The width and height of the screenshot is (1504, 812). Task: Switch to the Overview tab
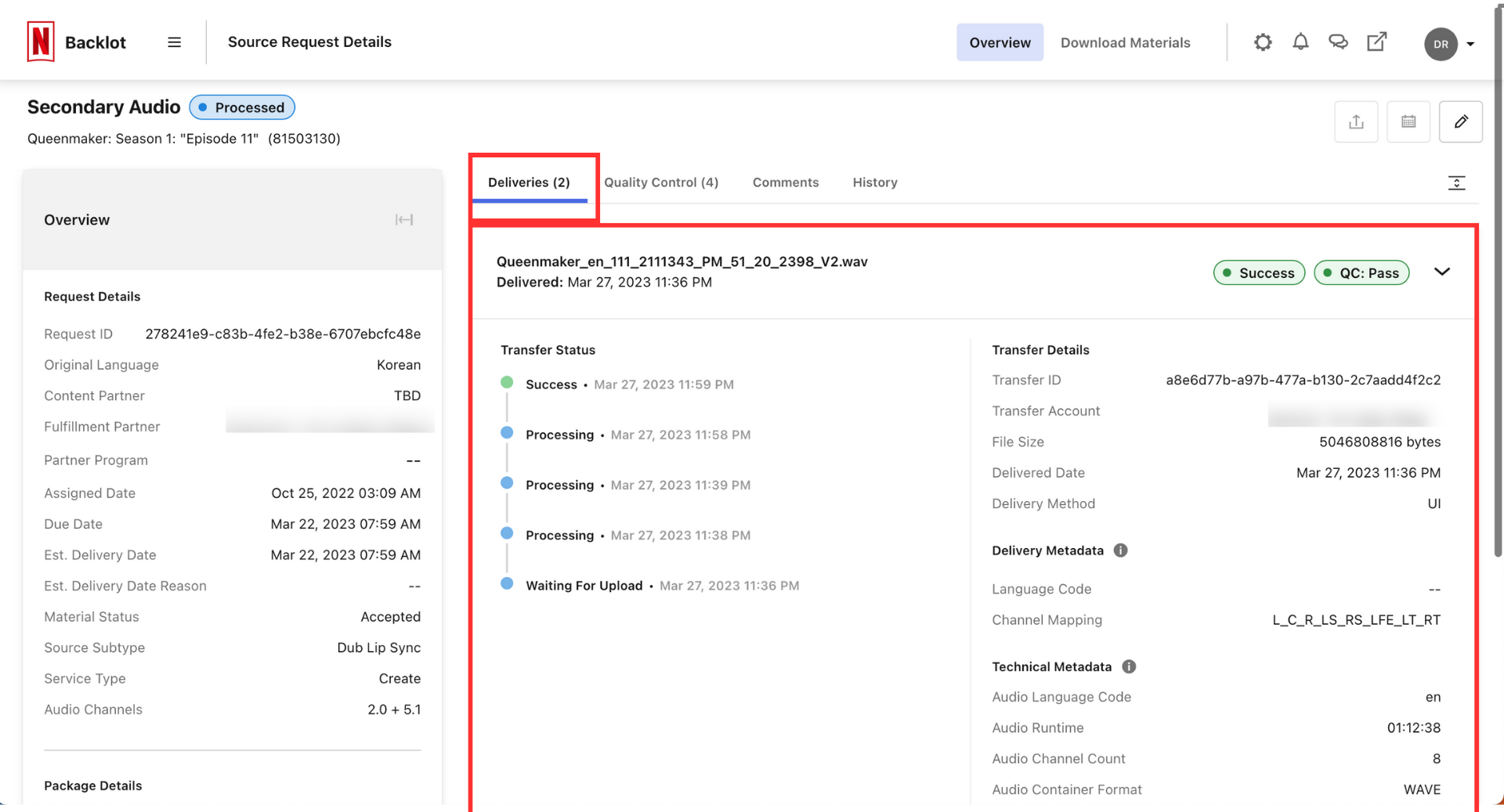1000,42
